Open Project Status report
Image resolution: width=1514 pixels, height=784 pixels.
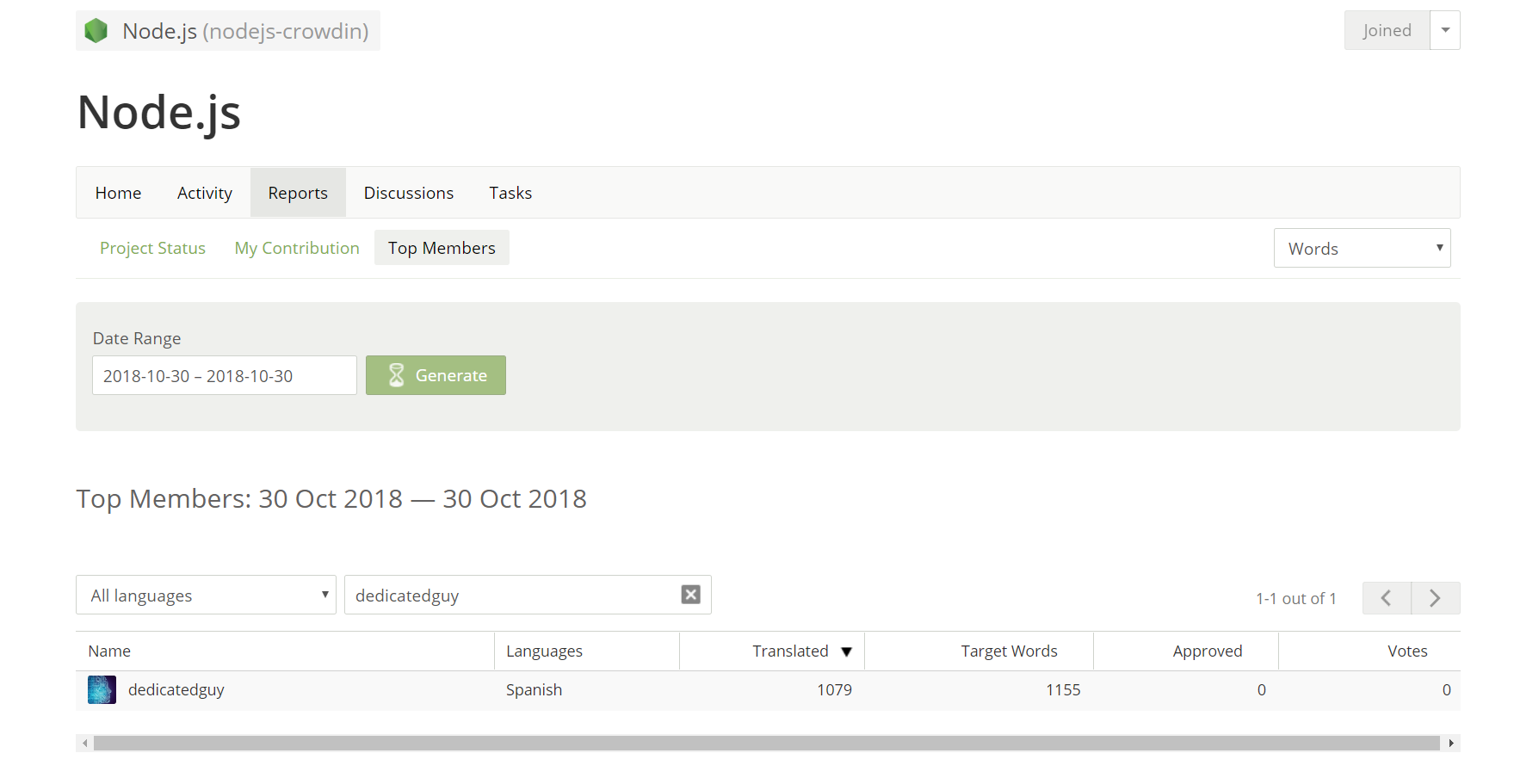point(152,248)
